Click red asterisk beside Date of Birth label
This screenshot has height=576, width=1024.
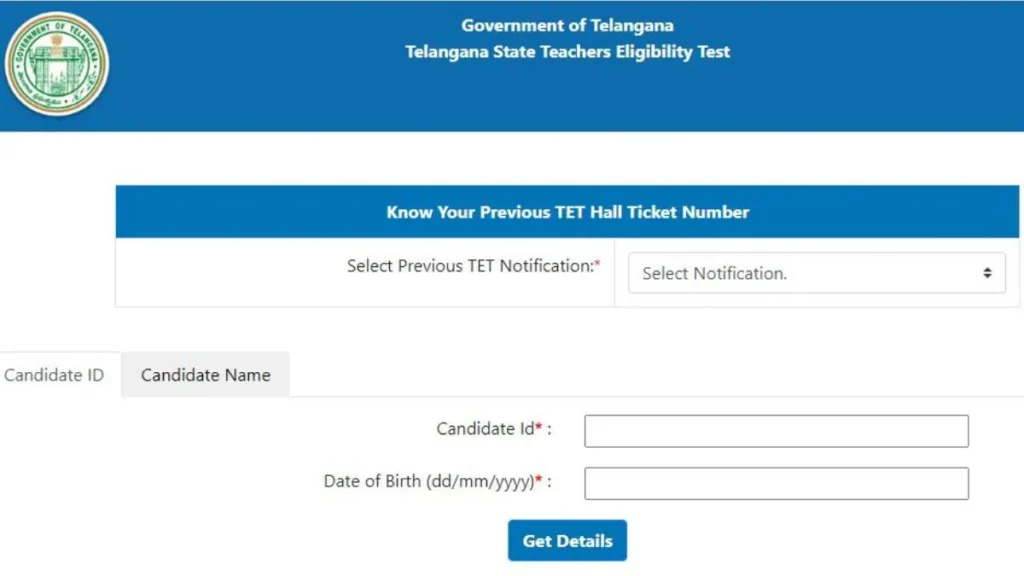pos(539,479)
